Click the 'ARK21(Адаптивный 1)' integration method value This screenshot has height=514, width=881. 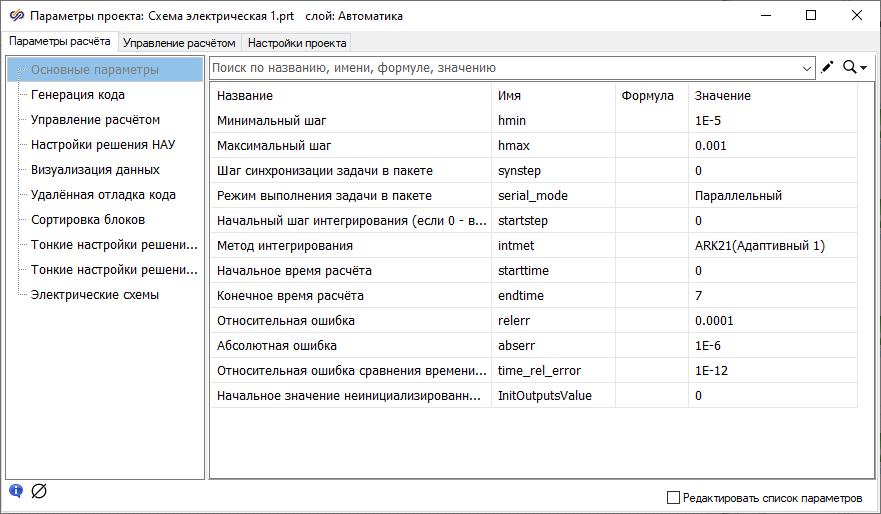[x=760, y=245]
